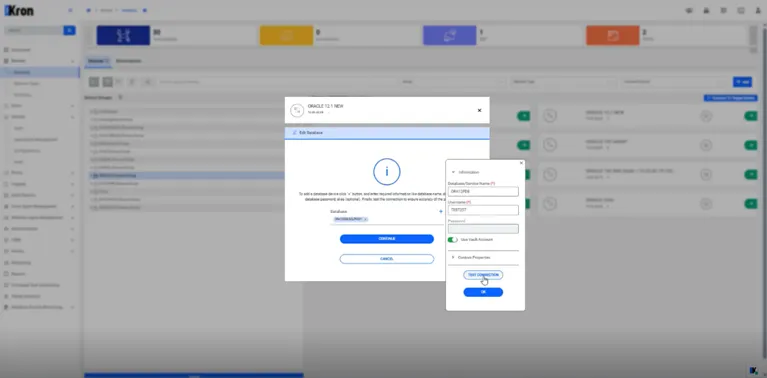
Task: Click the orange summary card icon
Action: click(612, 35)
